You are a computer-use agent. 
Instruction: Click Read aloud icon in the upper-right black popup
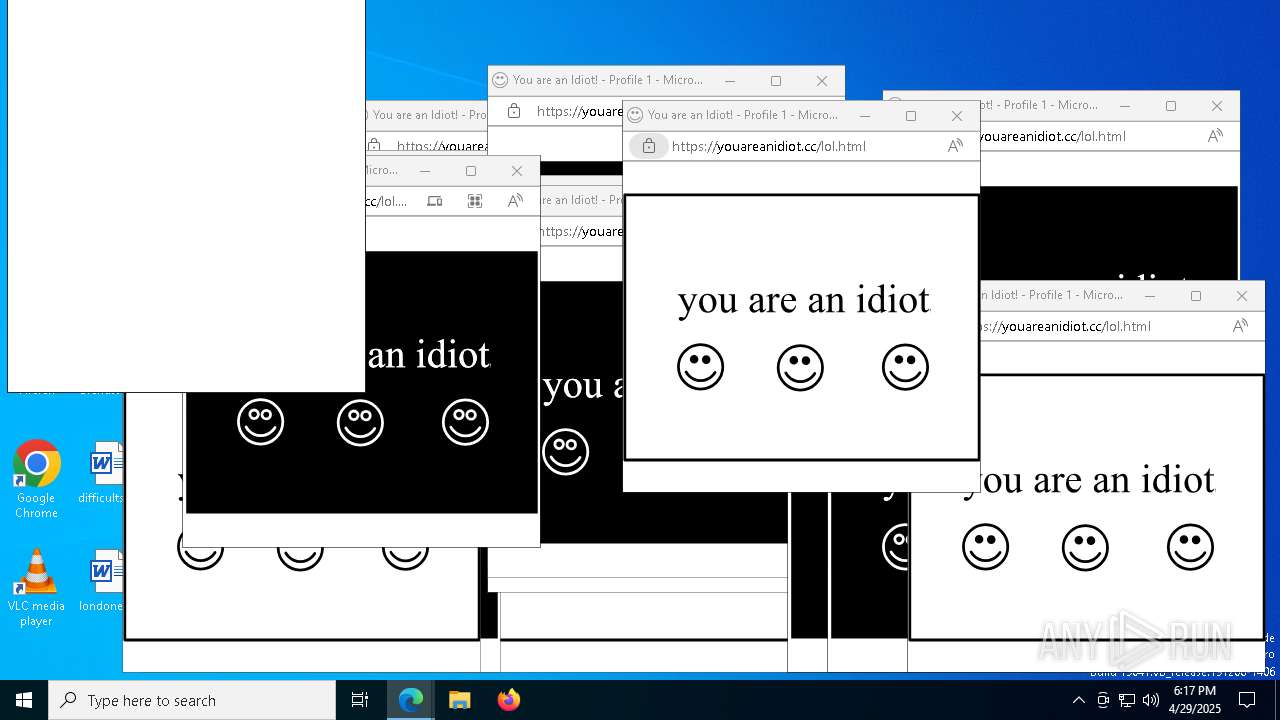tap(1215, 136)
